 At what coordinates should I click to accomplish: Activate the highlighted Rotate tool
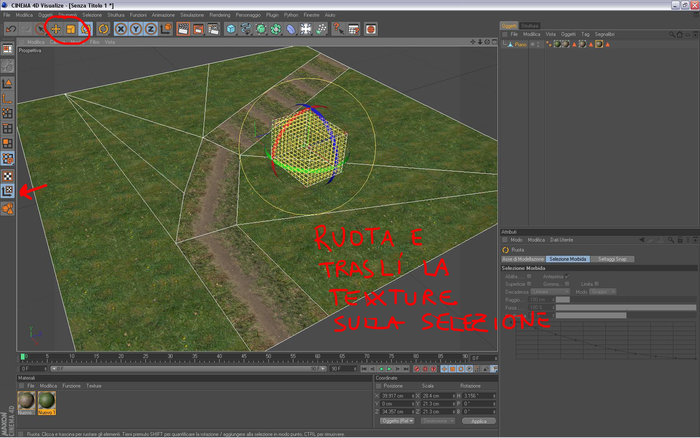click(85, 29)
